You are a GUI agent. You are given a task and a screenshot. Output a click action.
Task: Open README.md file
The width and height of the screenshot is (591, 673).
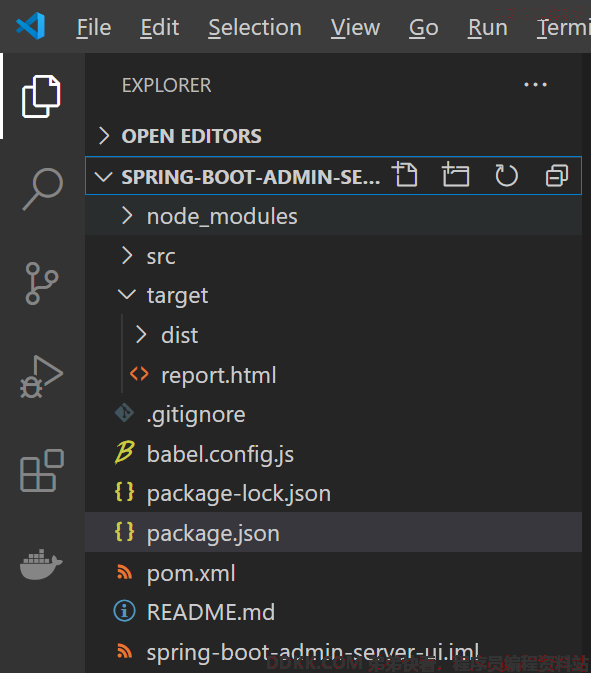(211, 612)
